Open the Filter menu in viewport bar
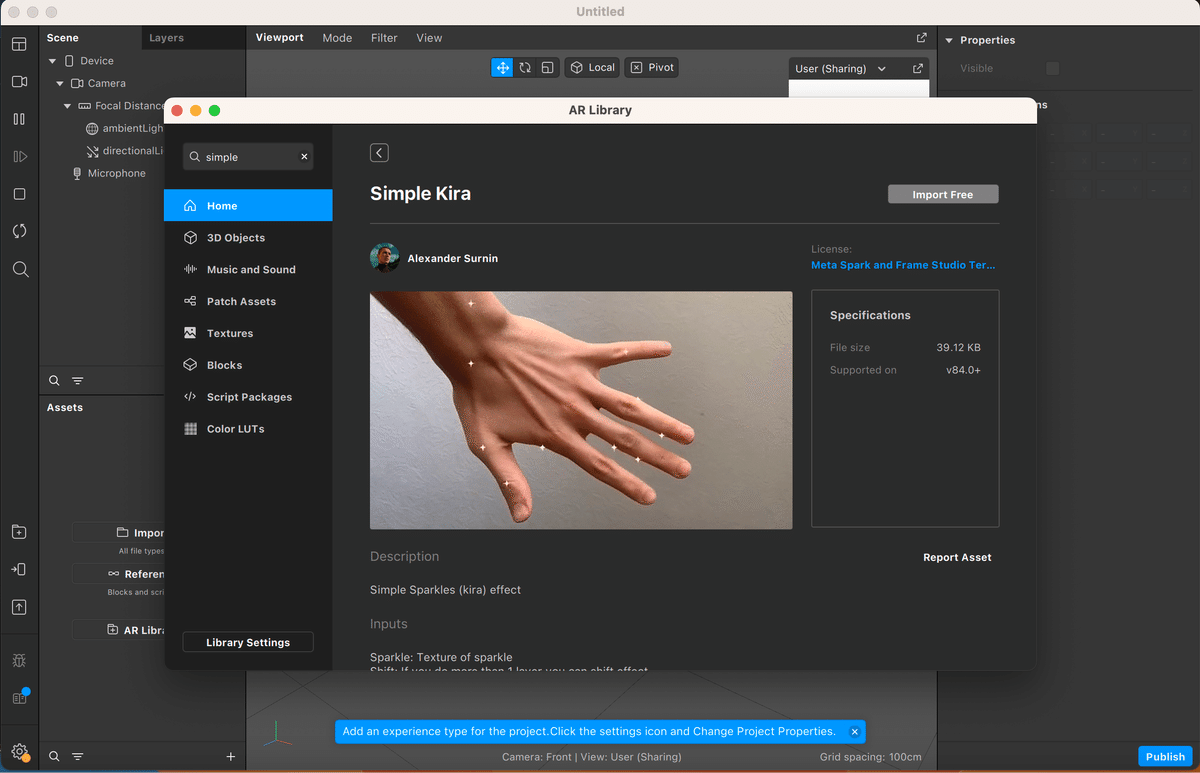Screen dimensions: 1200x773 384,38
